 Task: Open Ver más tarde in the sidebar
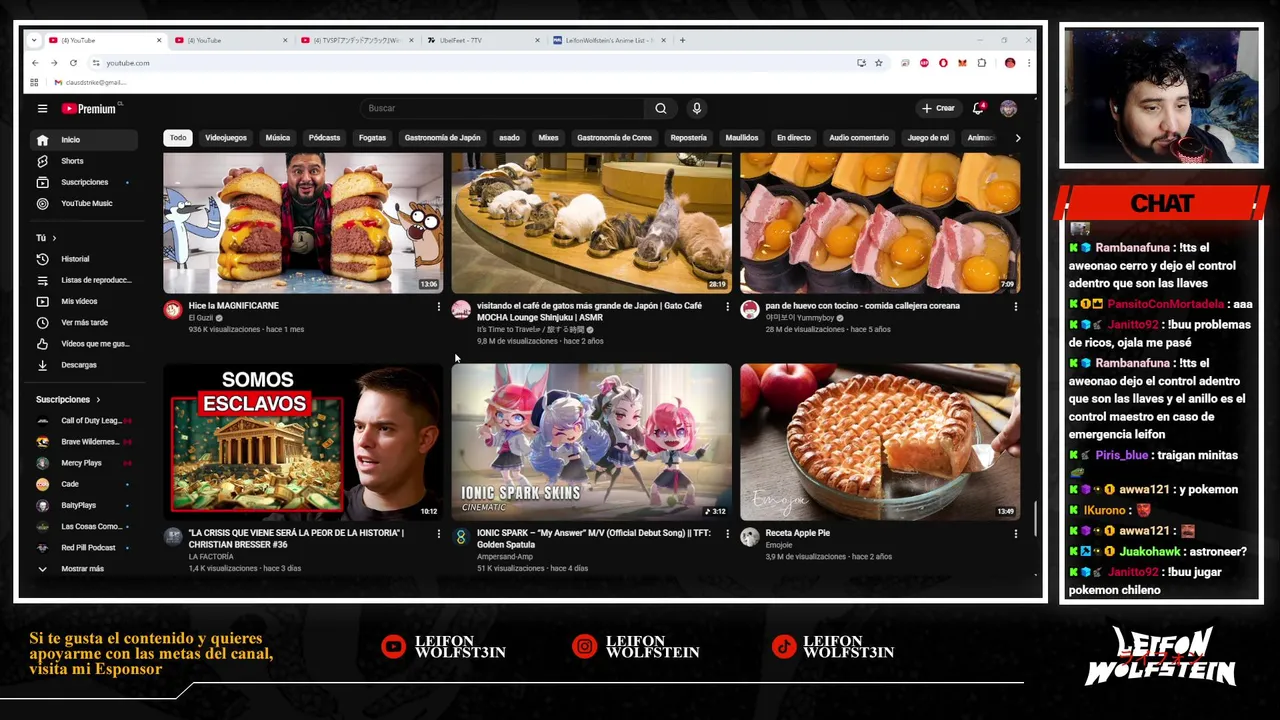(x=84, y=322)
